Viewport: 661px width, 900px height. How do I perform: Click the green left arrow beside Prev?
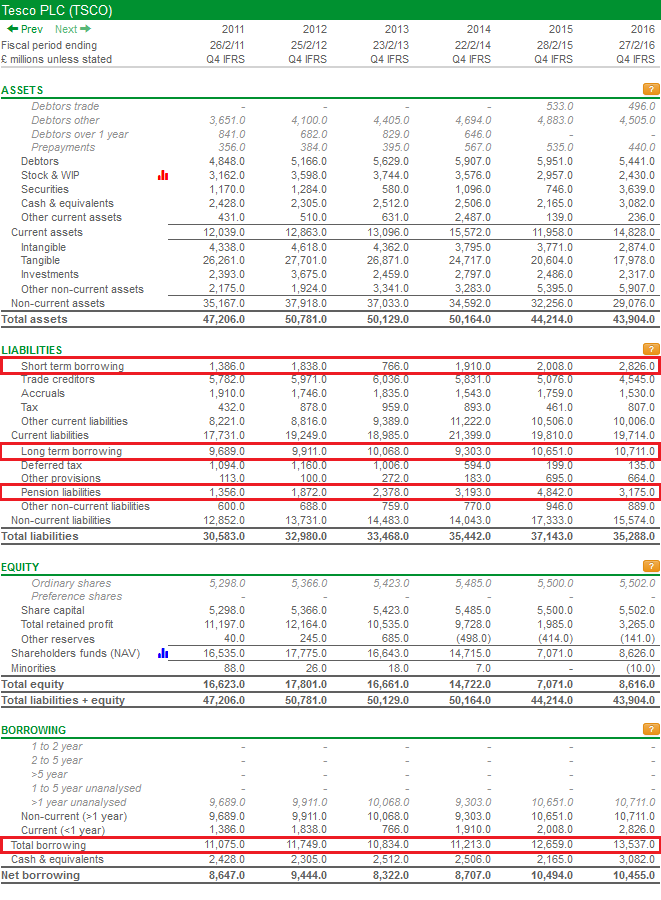[x=13, y=29]
